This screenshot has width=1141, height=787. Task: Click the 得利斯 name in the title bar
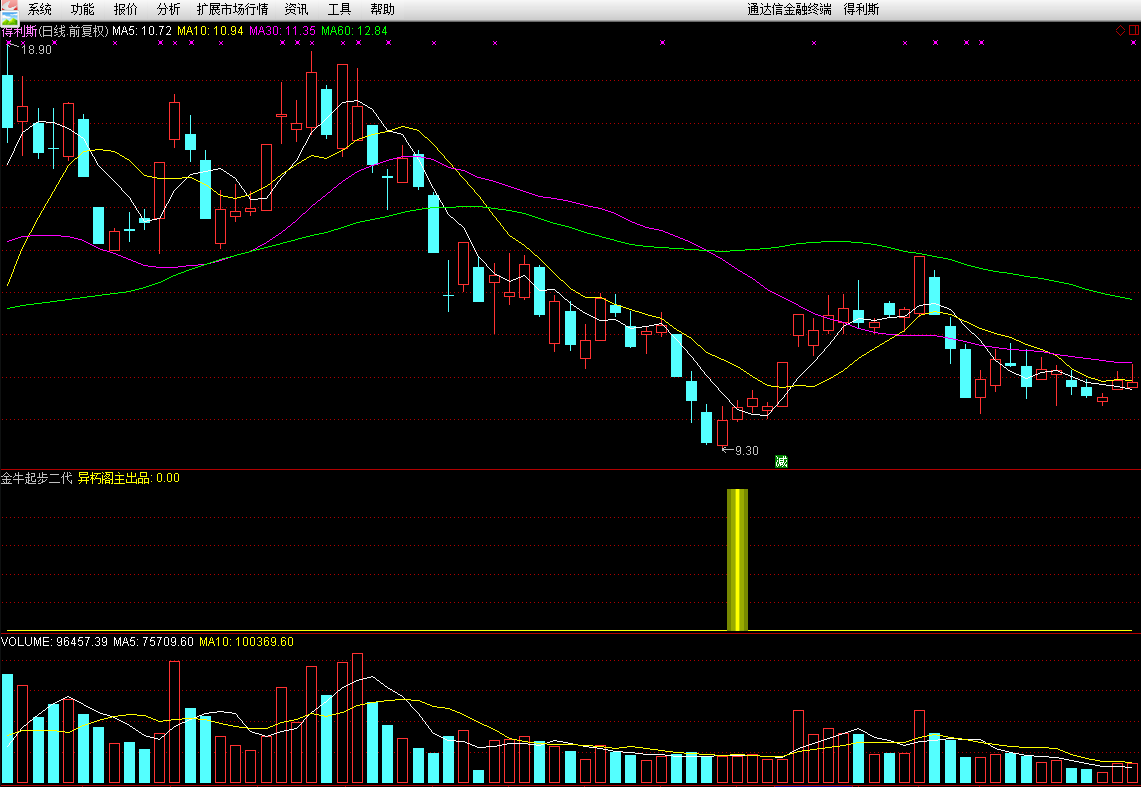tap(862, 9)
